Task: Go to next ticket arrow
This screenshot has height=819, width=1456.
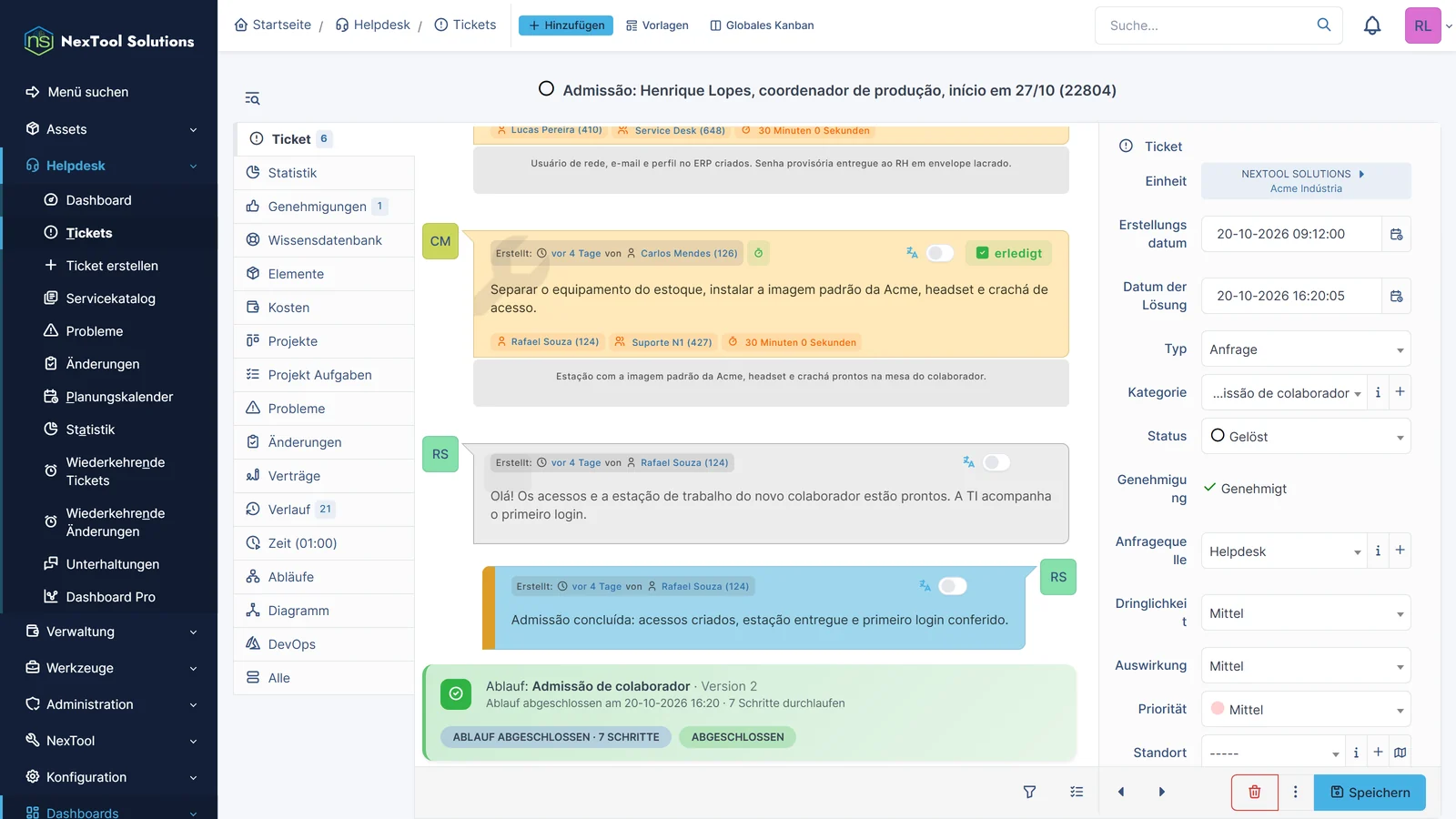Action: point(1162,793)
